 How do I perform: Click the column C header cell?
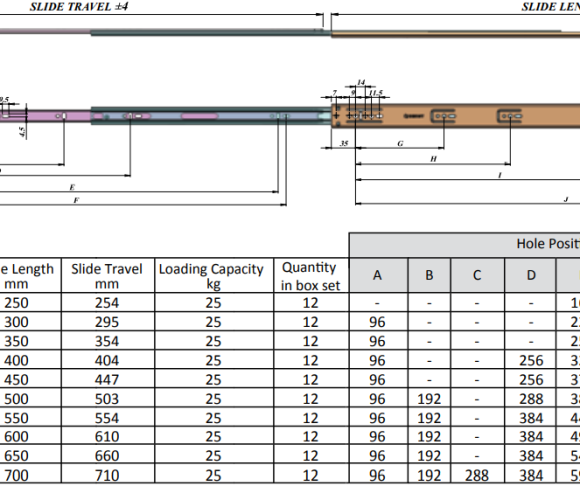pyautogui.click(x=478, y=275)
